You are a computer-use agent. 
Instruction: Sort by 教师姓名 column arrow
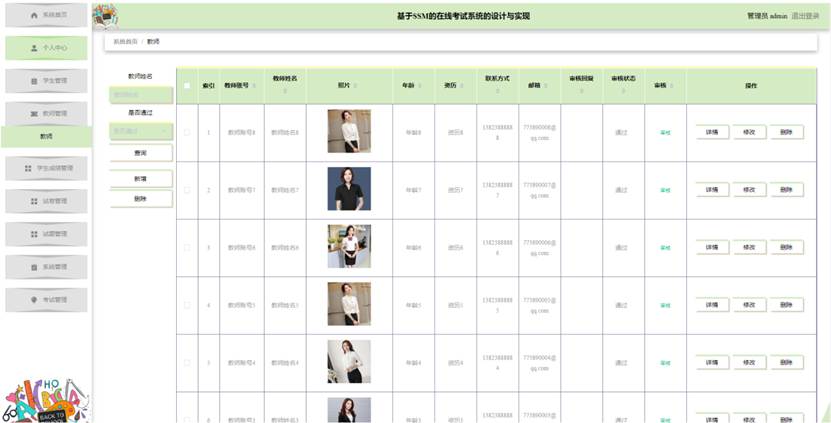pos(285,92)
